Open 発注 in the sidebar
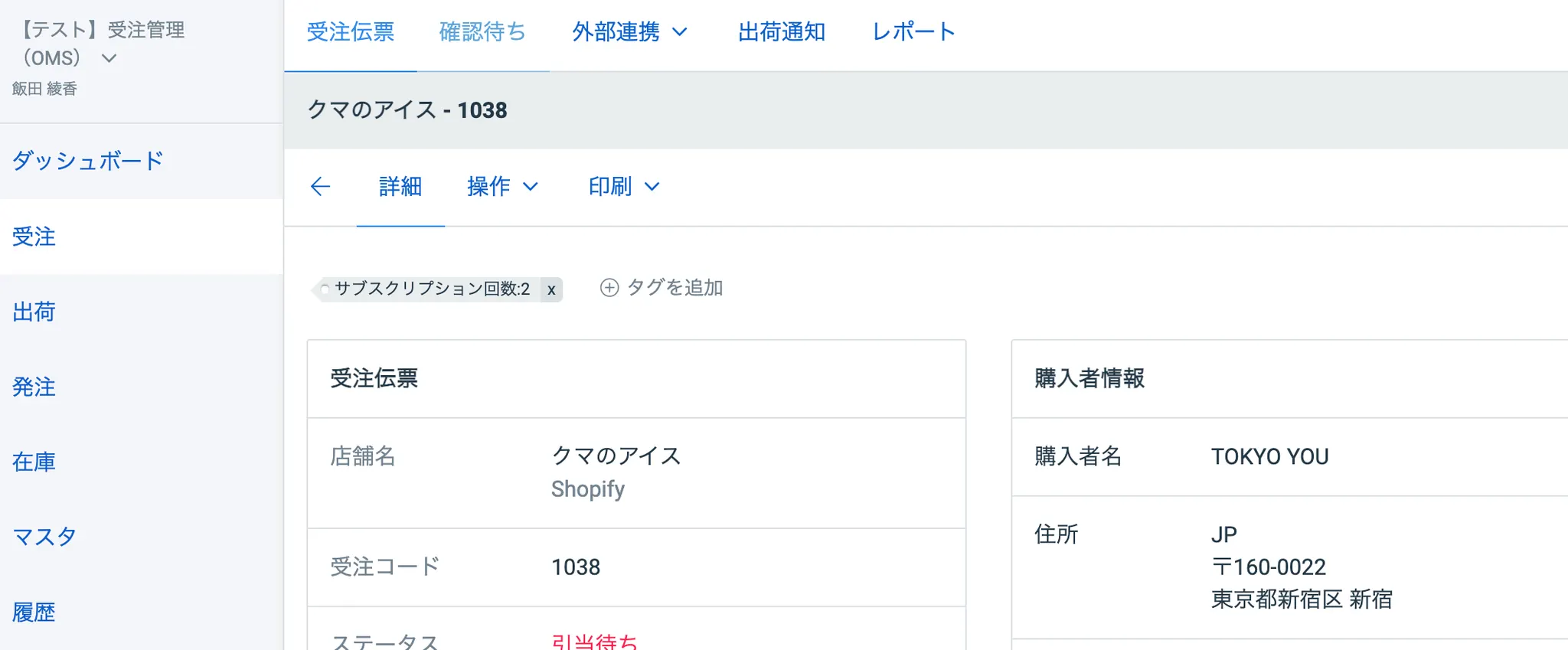 (34, 387)
